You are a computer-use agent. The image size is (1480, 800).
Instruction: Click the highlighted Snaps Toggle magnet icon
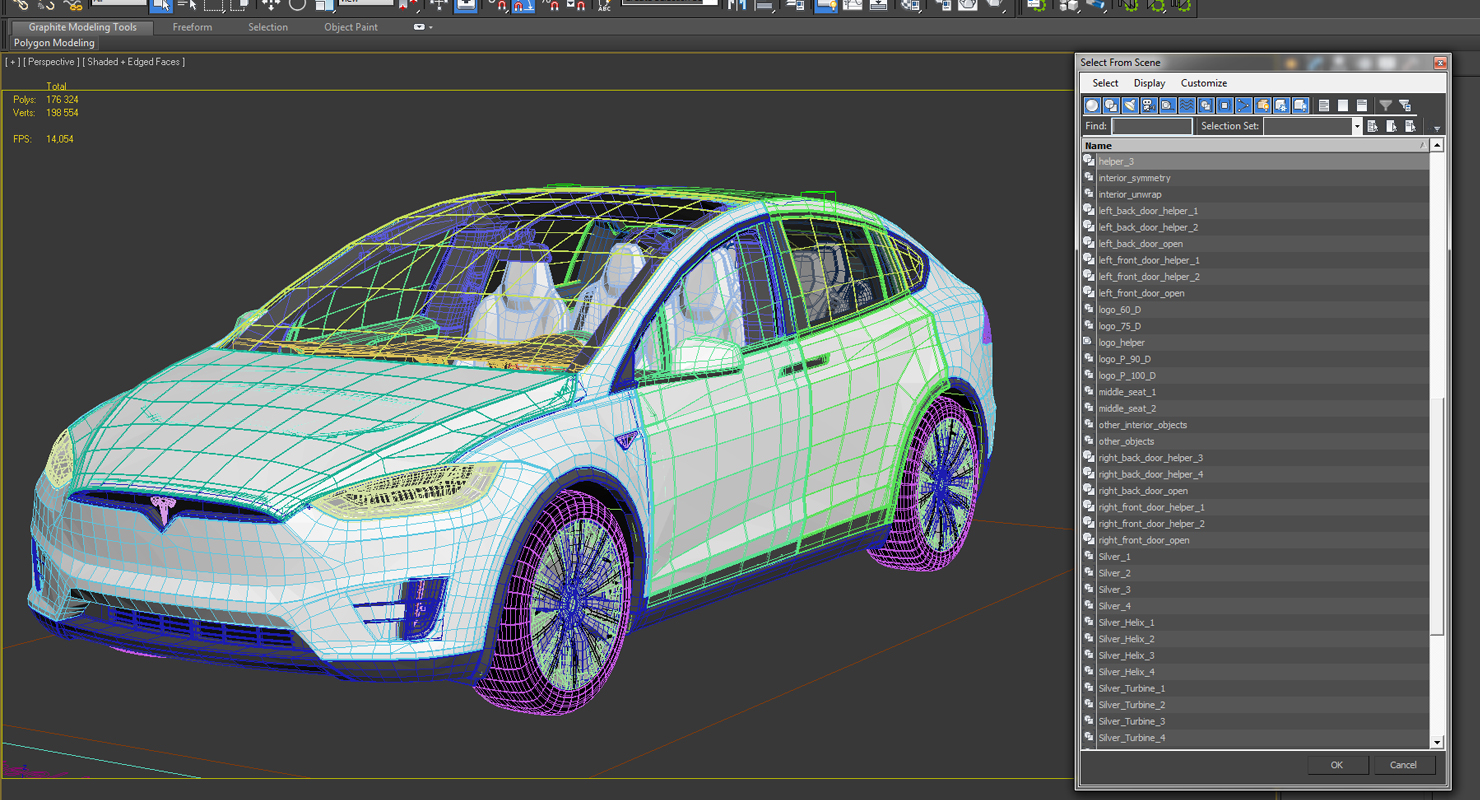[523, 5]
